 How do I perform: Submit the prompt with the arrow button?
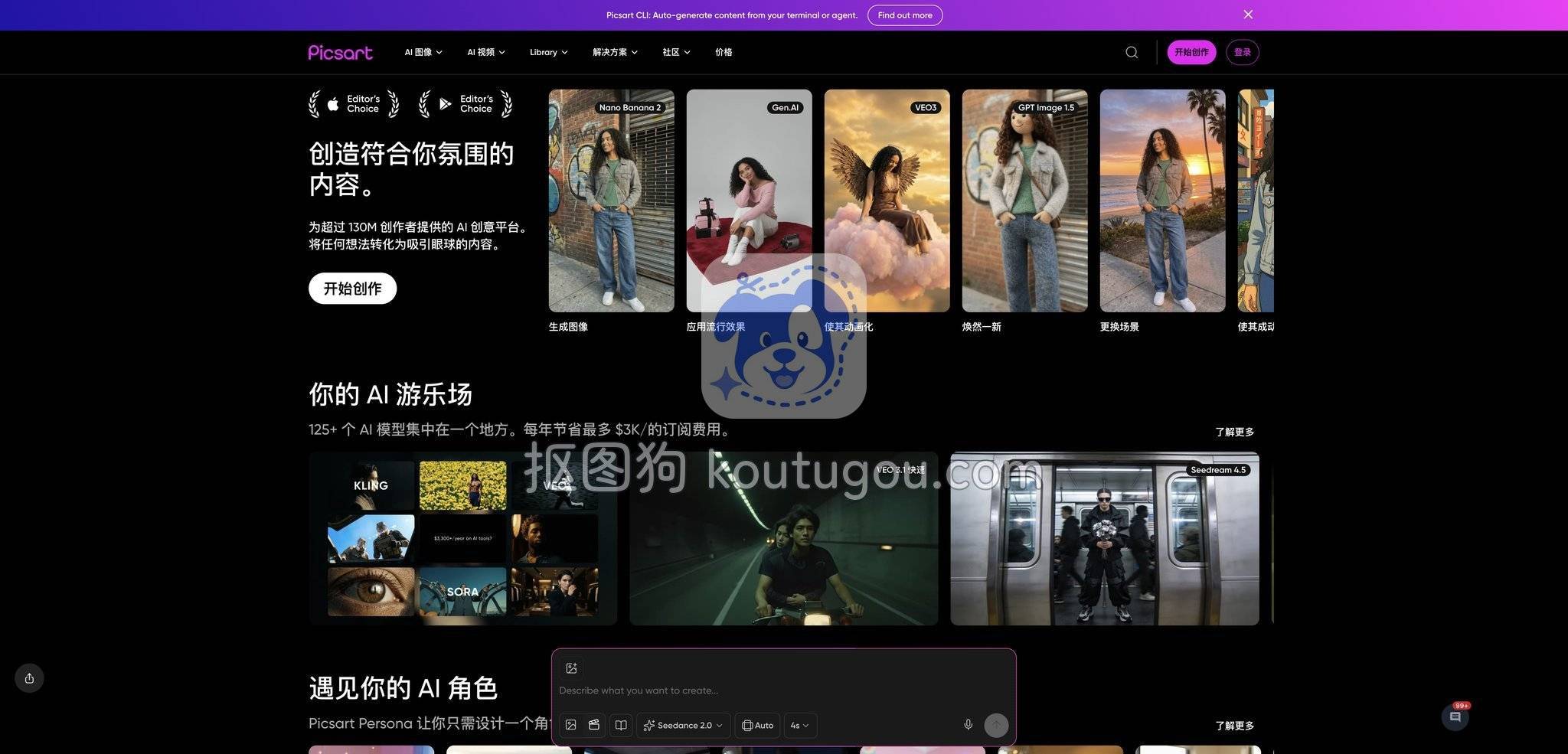996,725
